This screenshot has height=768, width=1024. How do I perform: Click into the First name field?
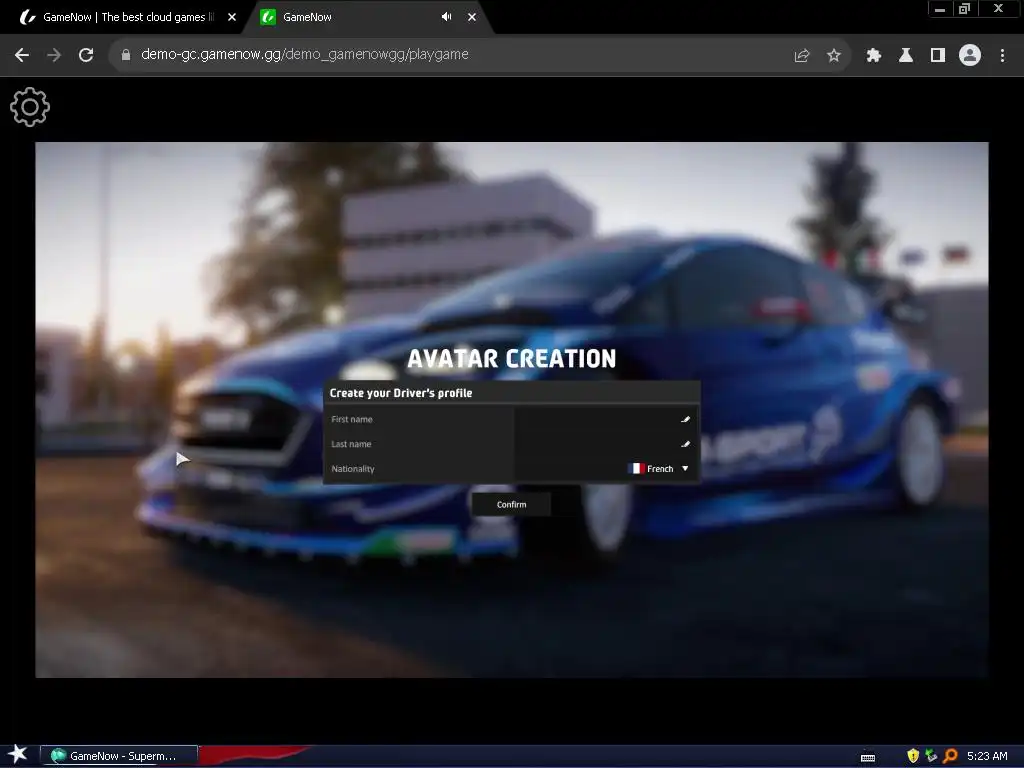pos(606,419)
